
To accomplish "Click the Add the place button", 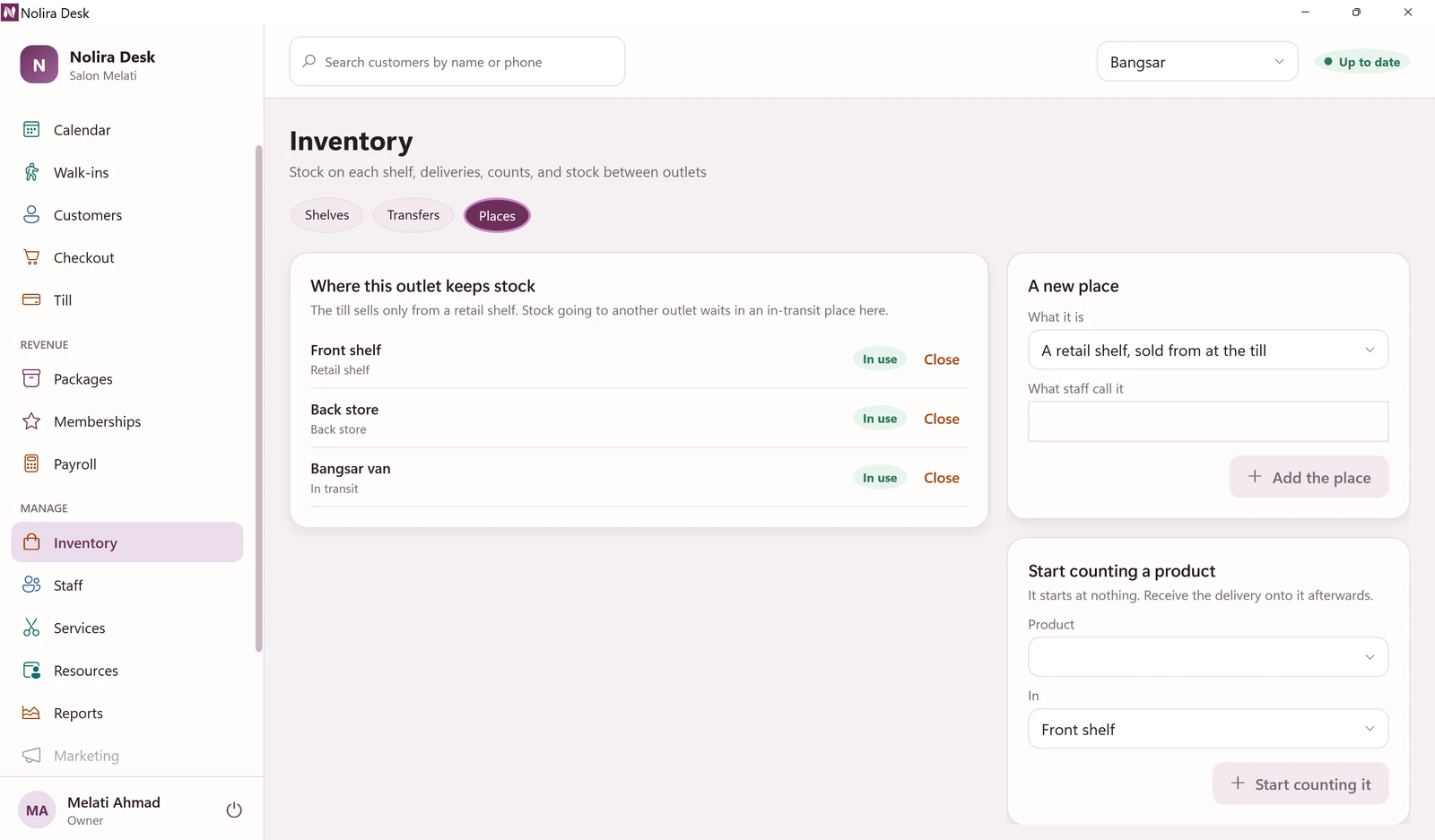I will pos(1309,477).
